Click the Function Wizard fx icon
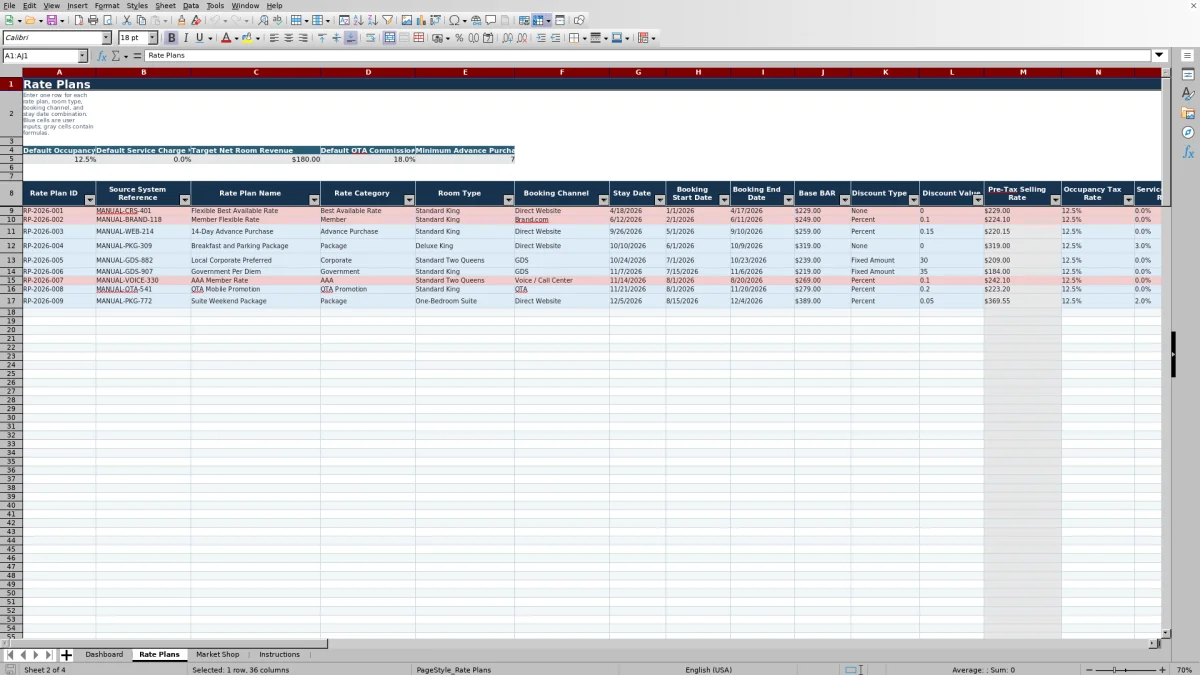The height and width of the screenshot is (675, 1200). point(102,55)
